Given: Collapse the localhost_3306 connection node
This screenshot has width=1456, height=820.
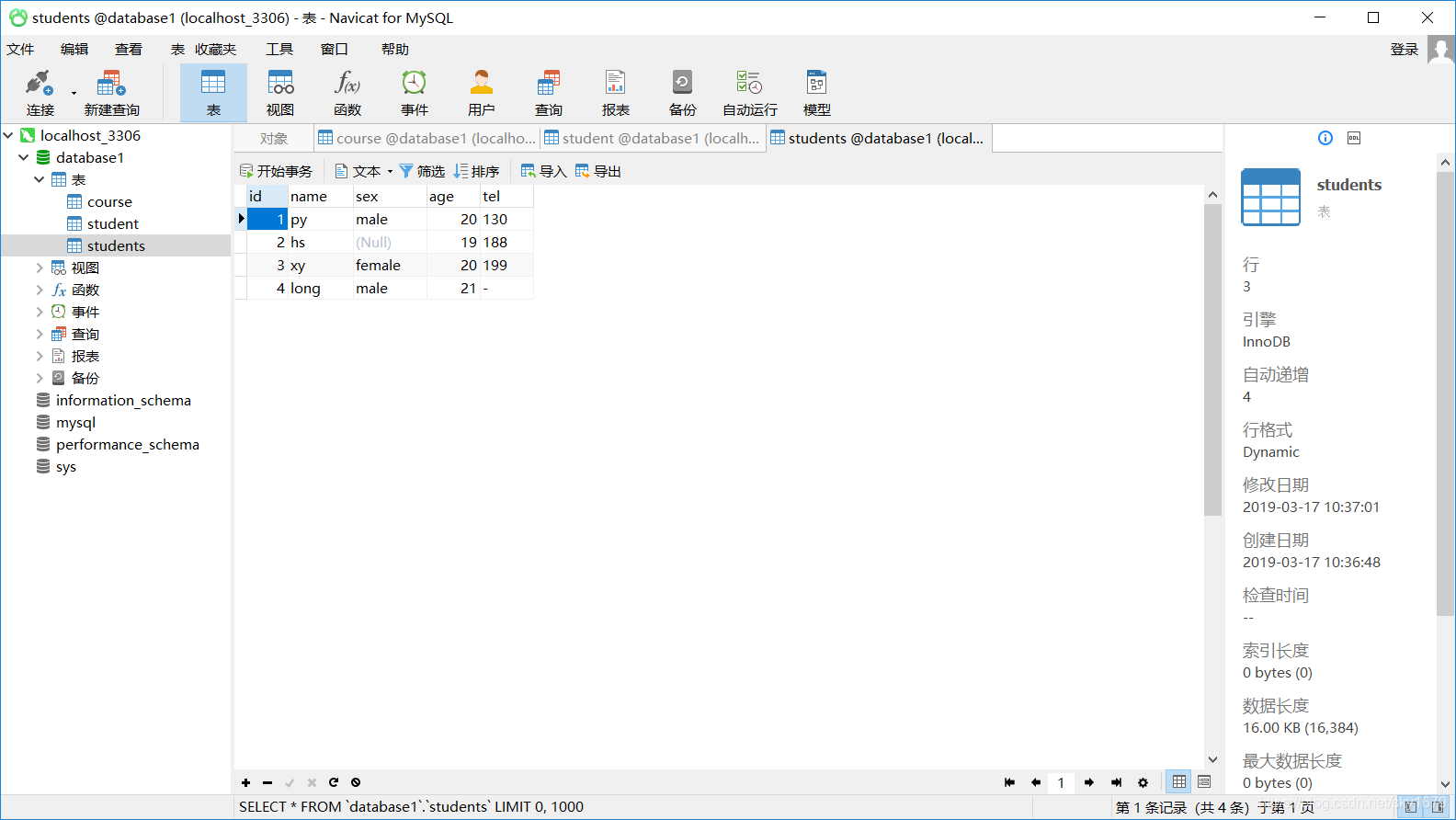Looking at the screenshot, I should click(x=8, y=135).
